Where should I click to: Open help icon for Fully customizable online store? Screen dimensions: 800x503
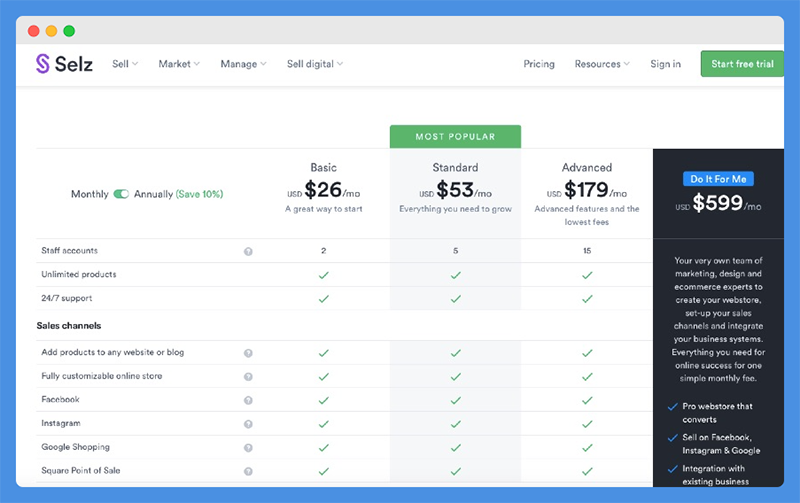point(248,376)
